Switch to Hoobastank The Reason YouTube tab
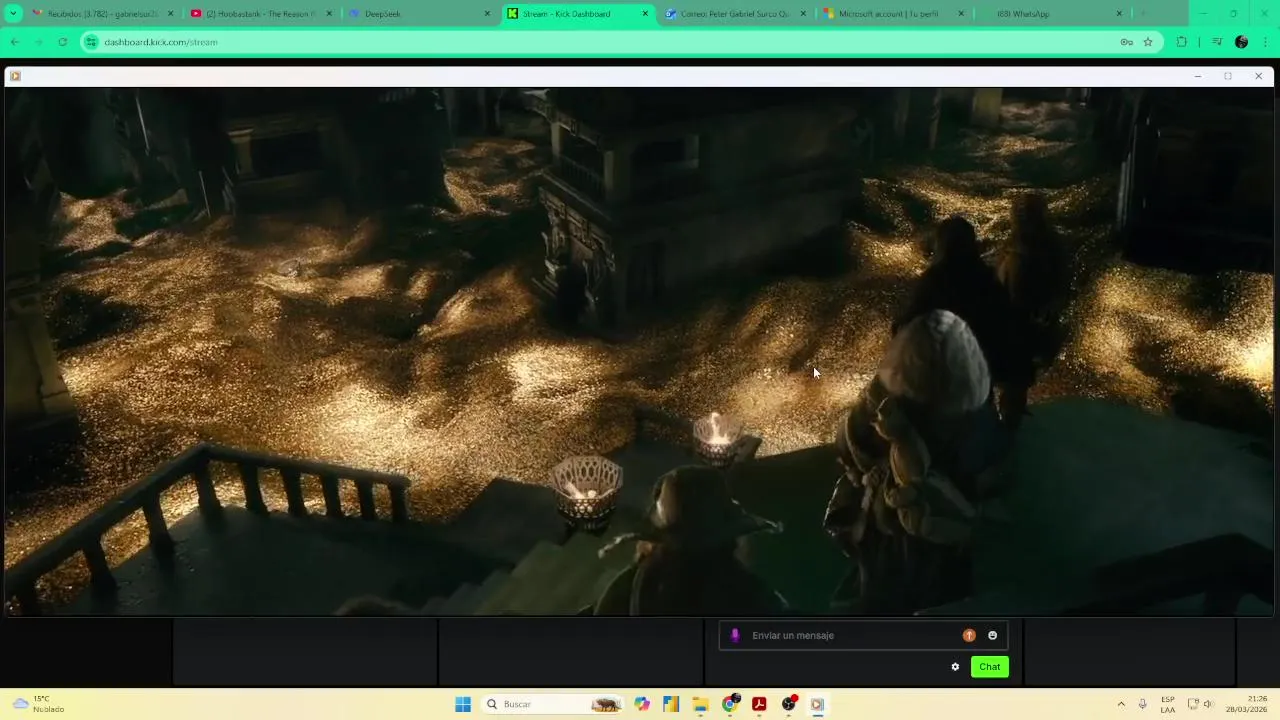Screen dimensions: 1280x720 [x=260, y=14]
